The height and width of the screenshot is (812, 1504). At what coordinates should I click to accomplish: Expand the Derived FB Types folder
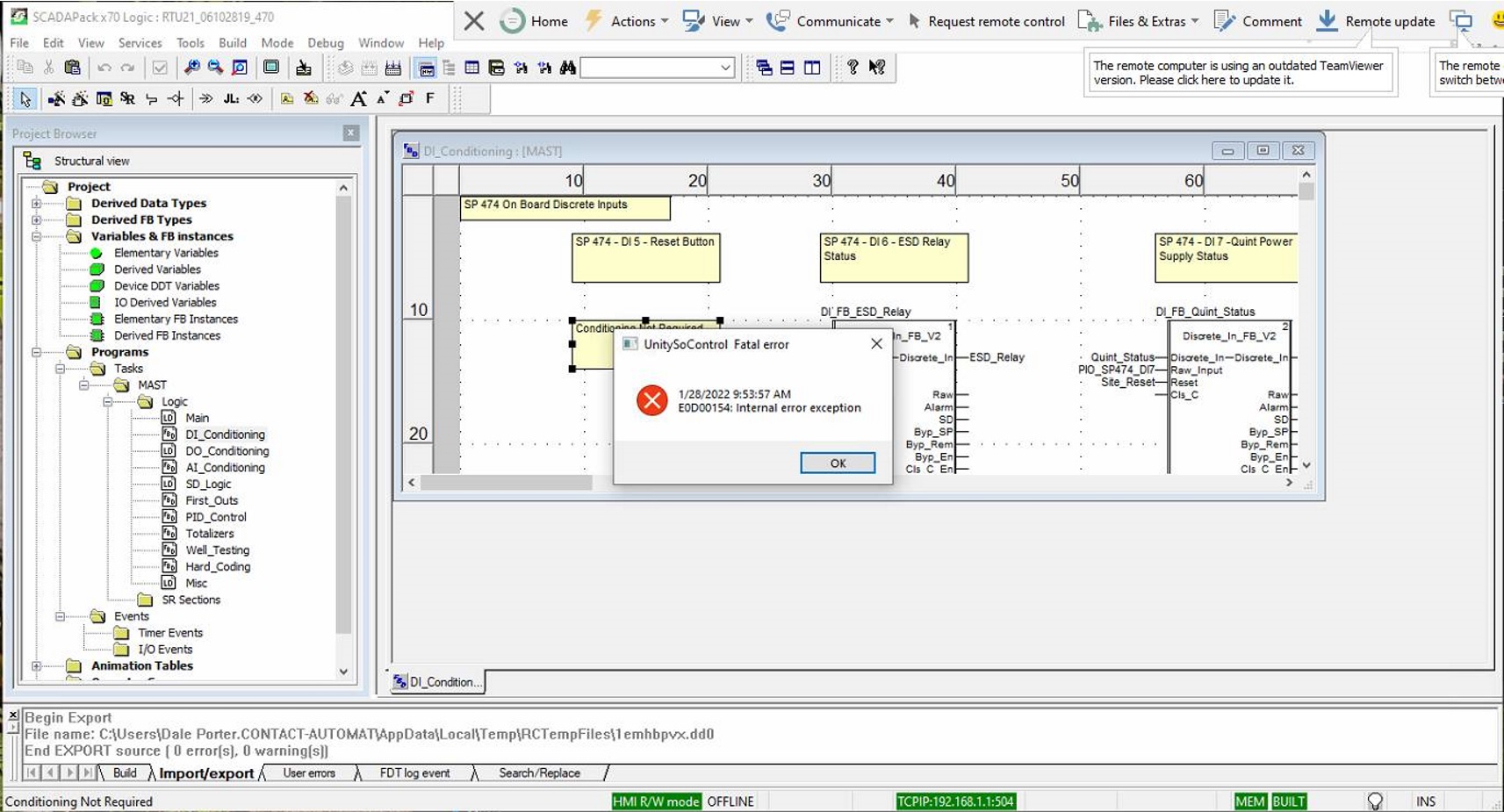pyautogui.click(x=37, y=220)
